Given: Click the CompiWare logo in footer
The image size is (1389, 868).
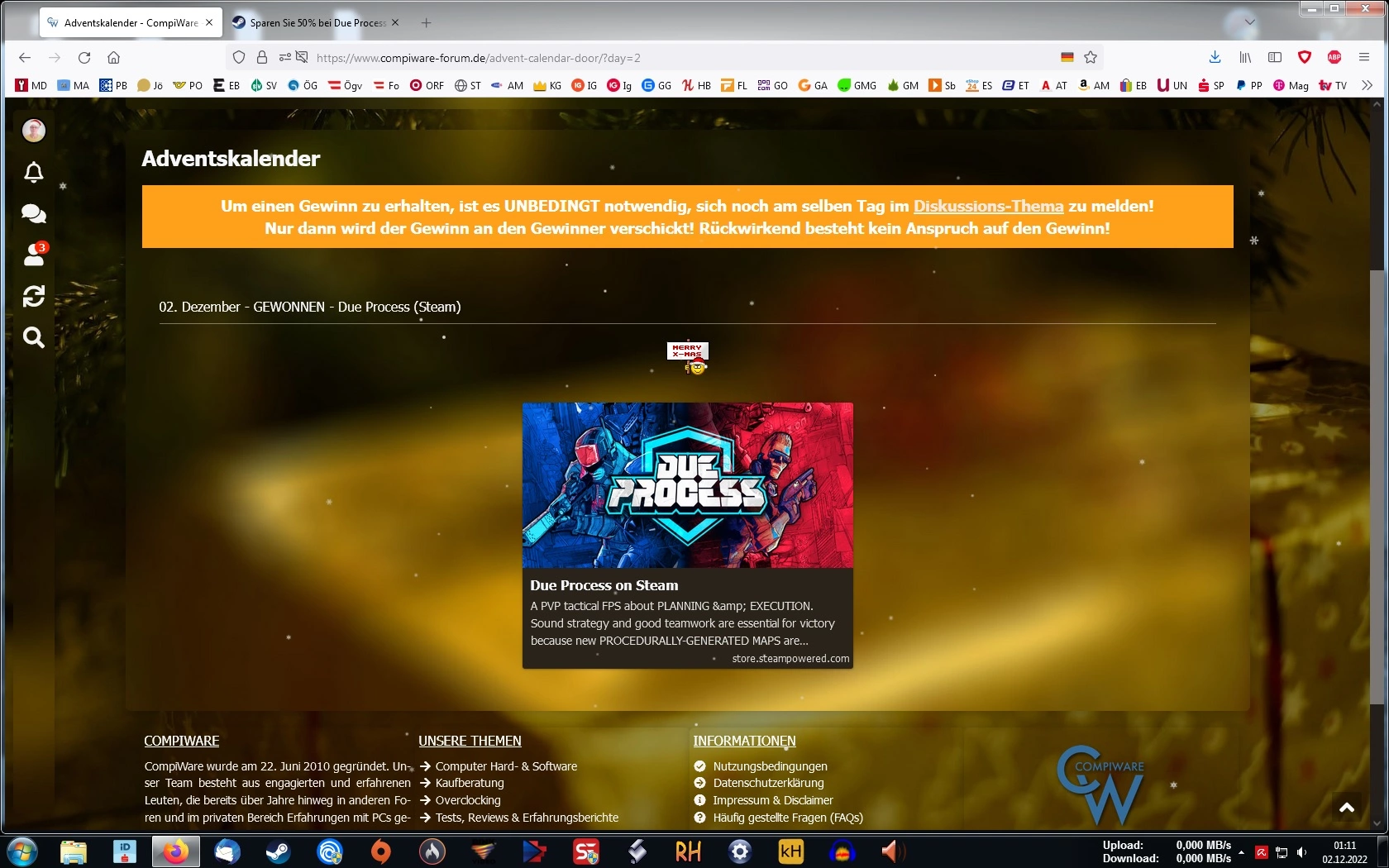Looking at the screenshot, I should point(1100,785).
